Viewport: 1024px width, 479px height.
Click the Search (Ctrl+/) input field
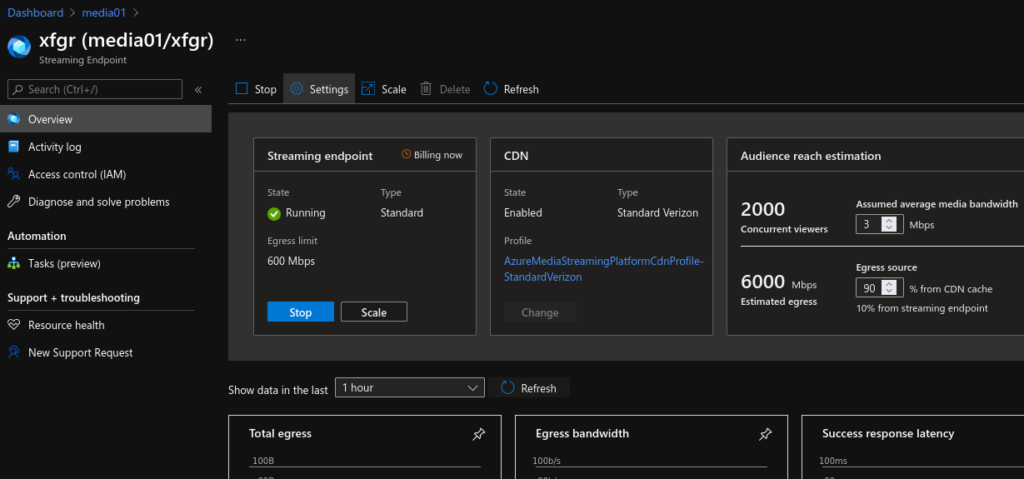(x=95, y=90)
